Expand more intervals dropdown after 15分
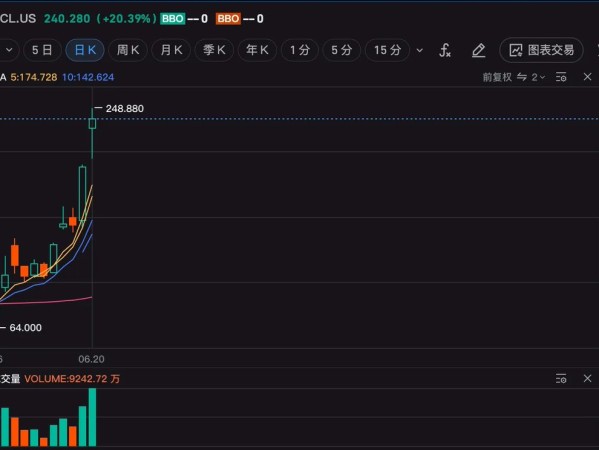599x450 pixels. coord(419,50)
